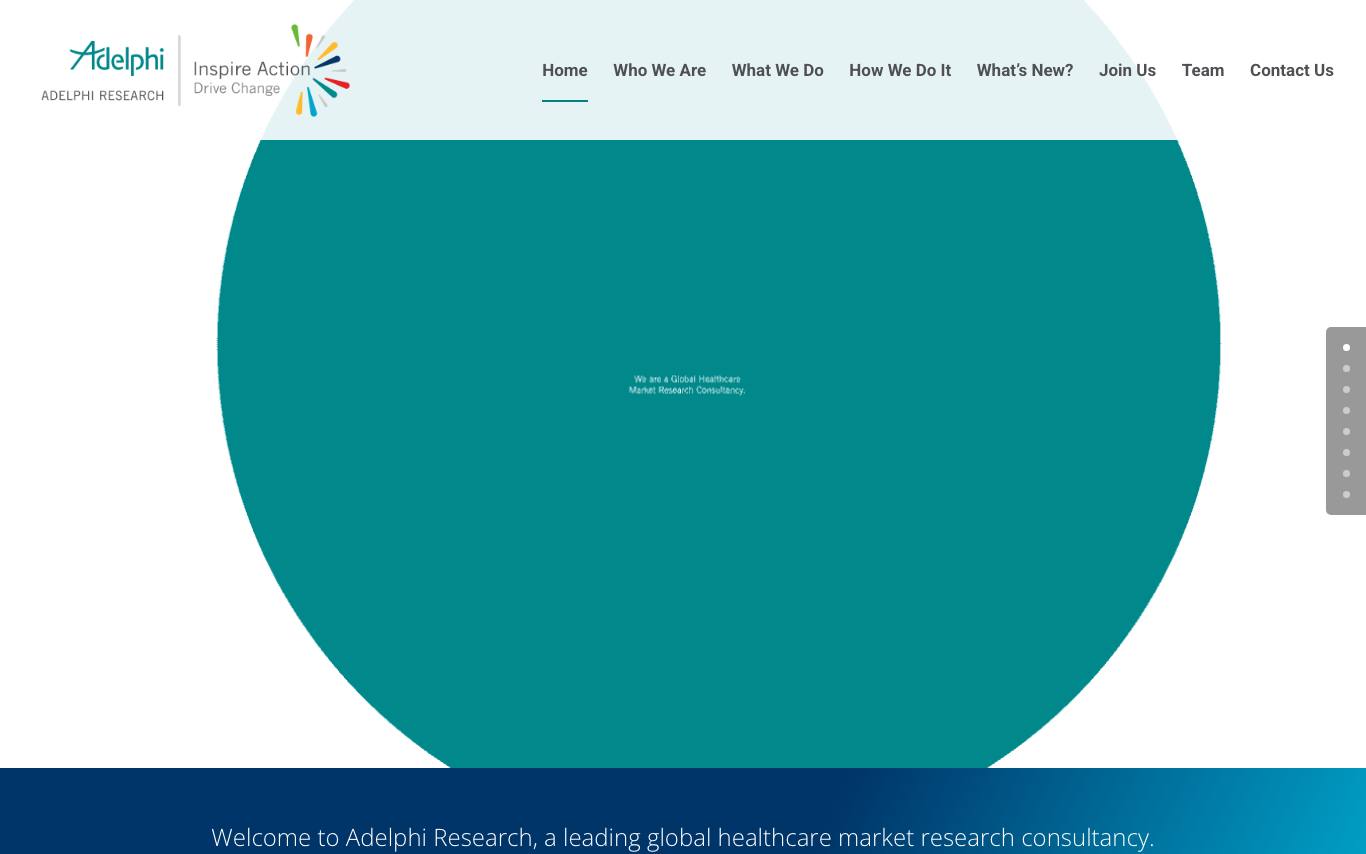This screenshot has height=854, width=1366.
Task: Jump to third section dot
Action: 1346,390
